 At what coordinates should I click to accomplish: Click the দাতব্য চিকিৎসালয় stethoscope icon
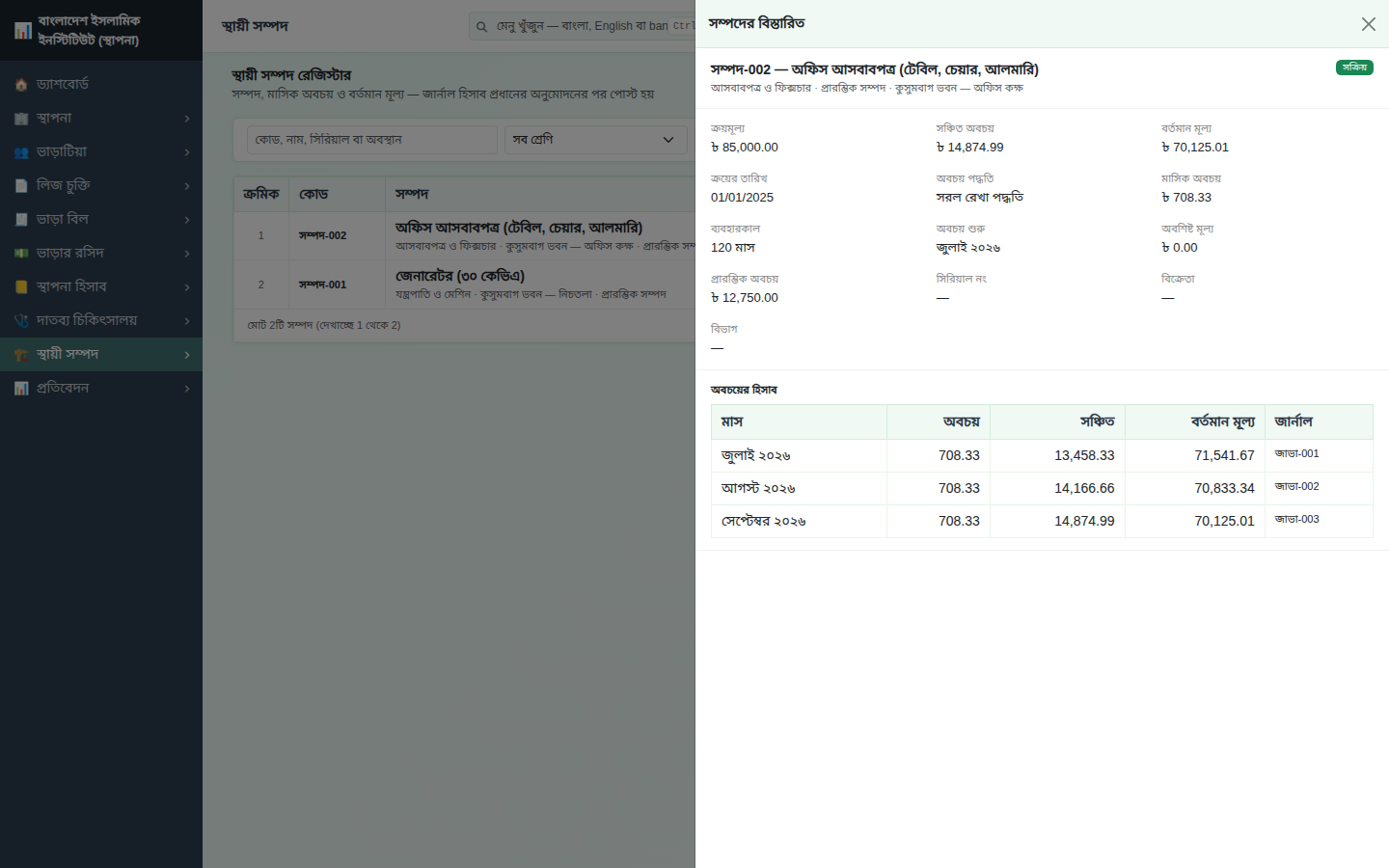coord(21,321)
